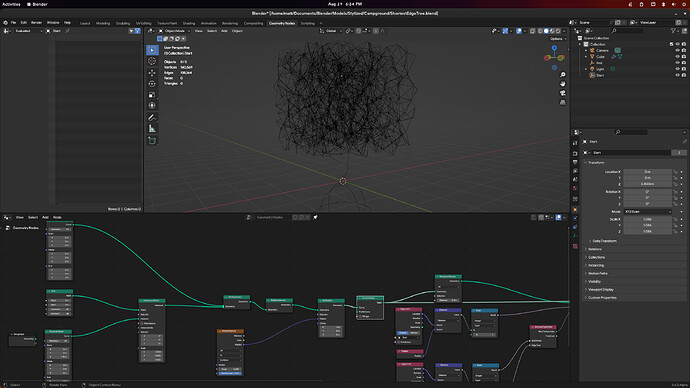The height and width of the screenshot is (388, 690).
Task: Open the Modifiers properties tab
Action: 575,218
